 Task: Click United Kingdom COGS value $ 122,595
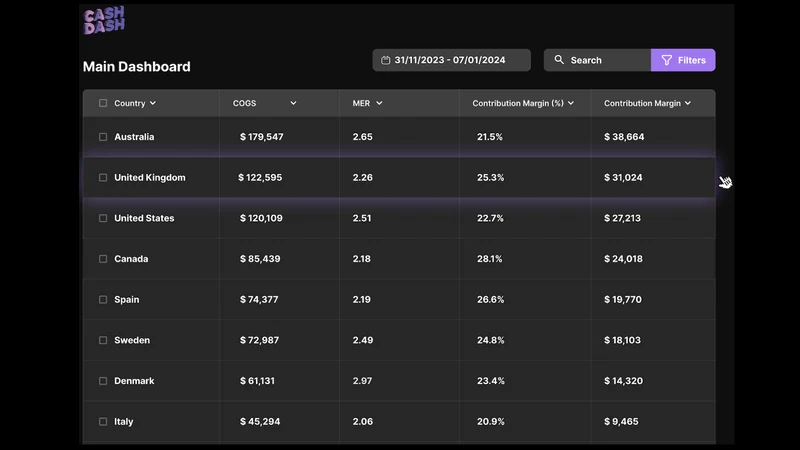tap(260, 178)
